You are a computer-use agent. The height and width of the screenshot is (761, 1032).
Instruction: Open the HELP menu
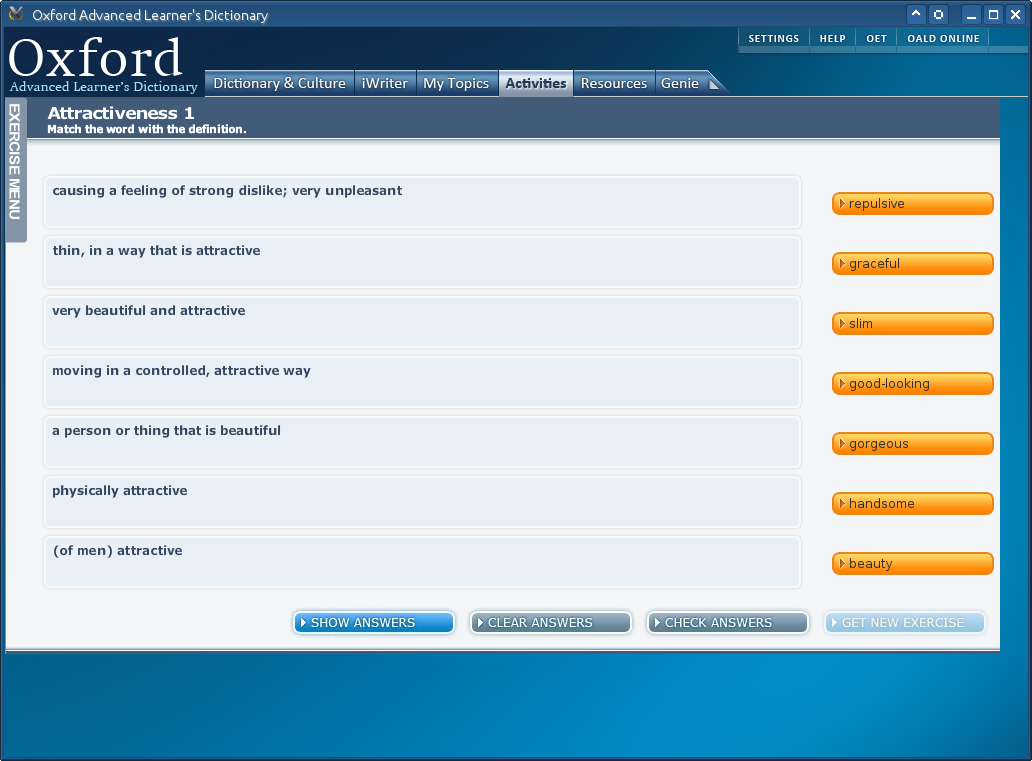(833, 39)
